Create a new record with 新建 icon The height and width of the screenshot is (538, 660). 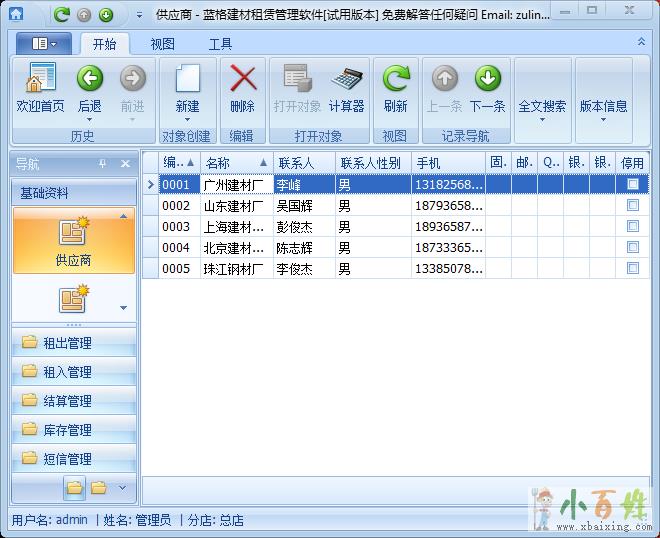point(187,80)
